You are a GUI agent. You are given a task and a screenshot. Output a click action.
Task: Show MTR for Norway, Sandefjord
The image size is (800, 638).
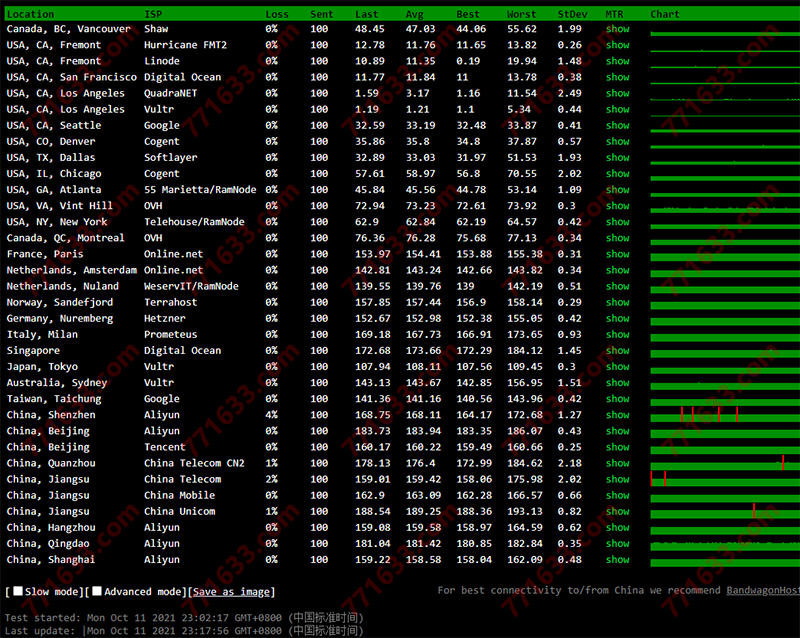[617, 302]
